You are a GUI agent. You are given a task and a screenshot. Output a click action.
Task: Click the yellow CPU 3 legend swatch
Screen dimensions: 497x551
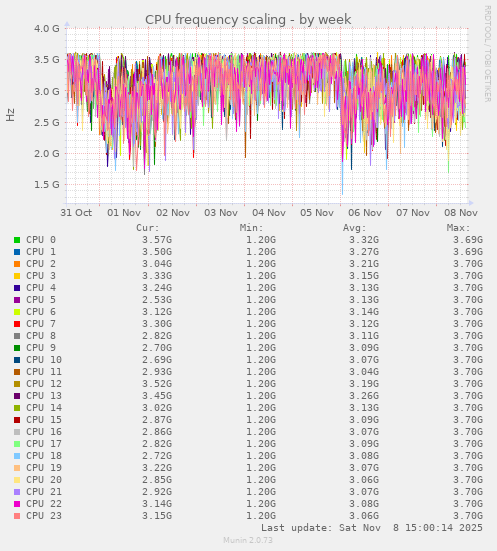[17, 276]
